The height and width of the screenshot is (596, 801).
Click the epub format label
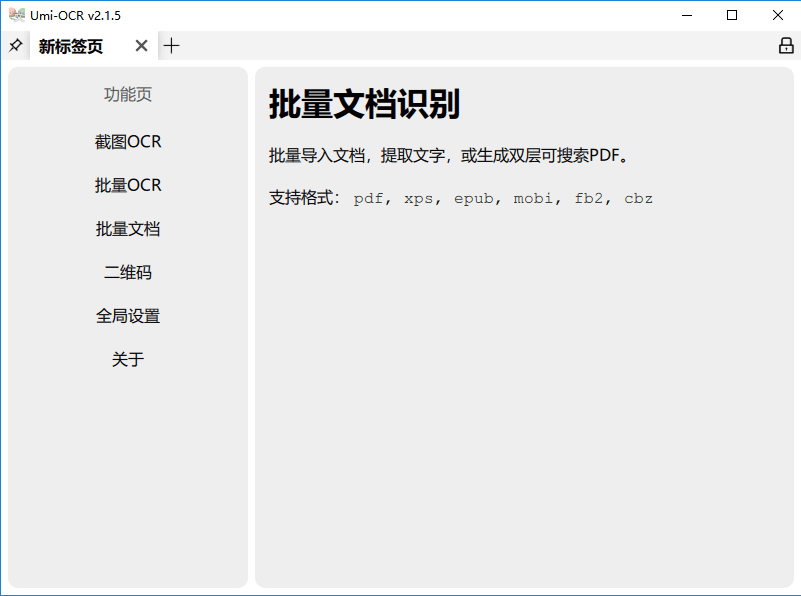coord(473,198)
